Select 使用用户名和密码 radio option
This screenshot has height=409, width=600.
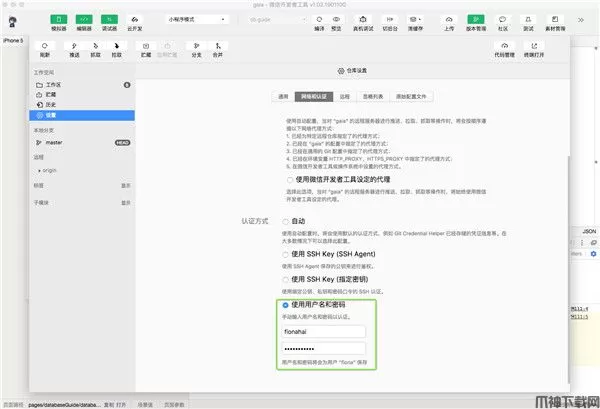coord(285,305)
